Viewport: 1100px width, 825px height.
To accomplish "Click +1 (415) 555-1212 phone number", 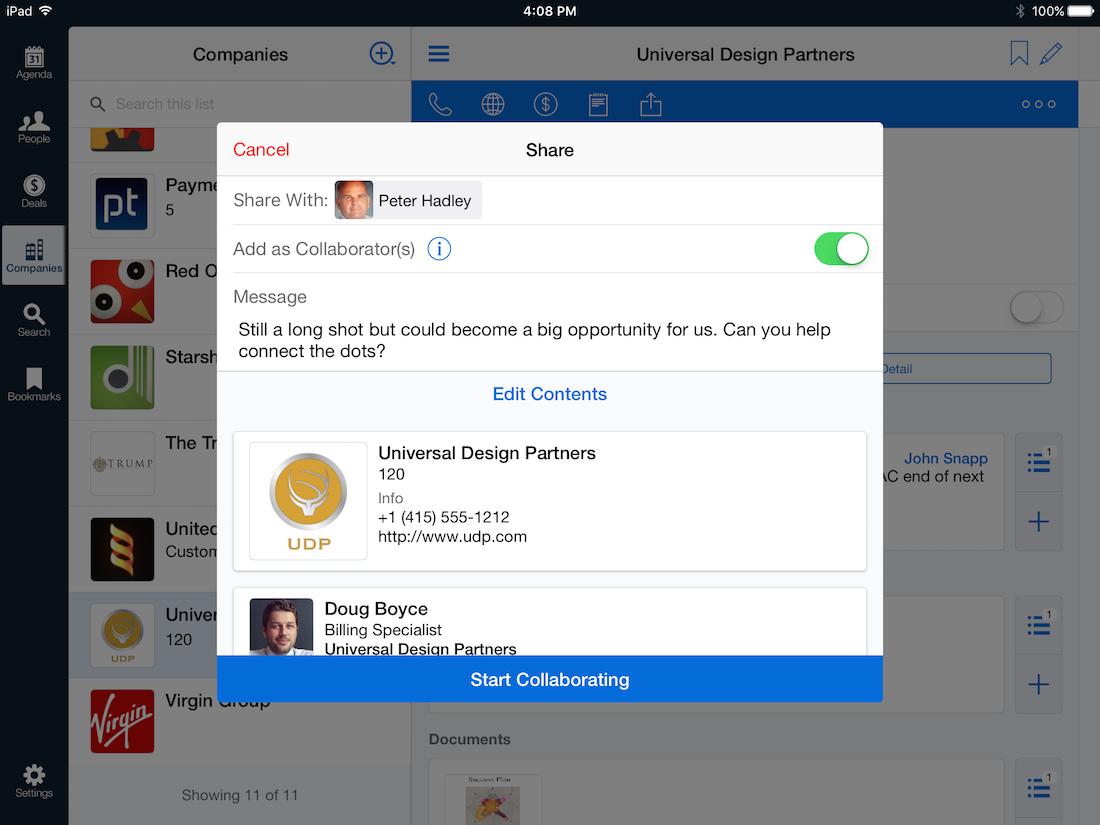I will pyautogui.click(x=443, y=517).
